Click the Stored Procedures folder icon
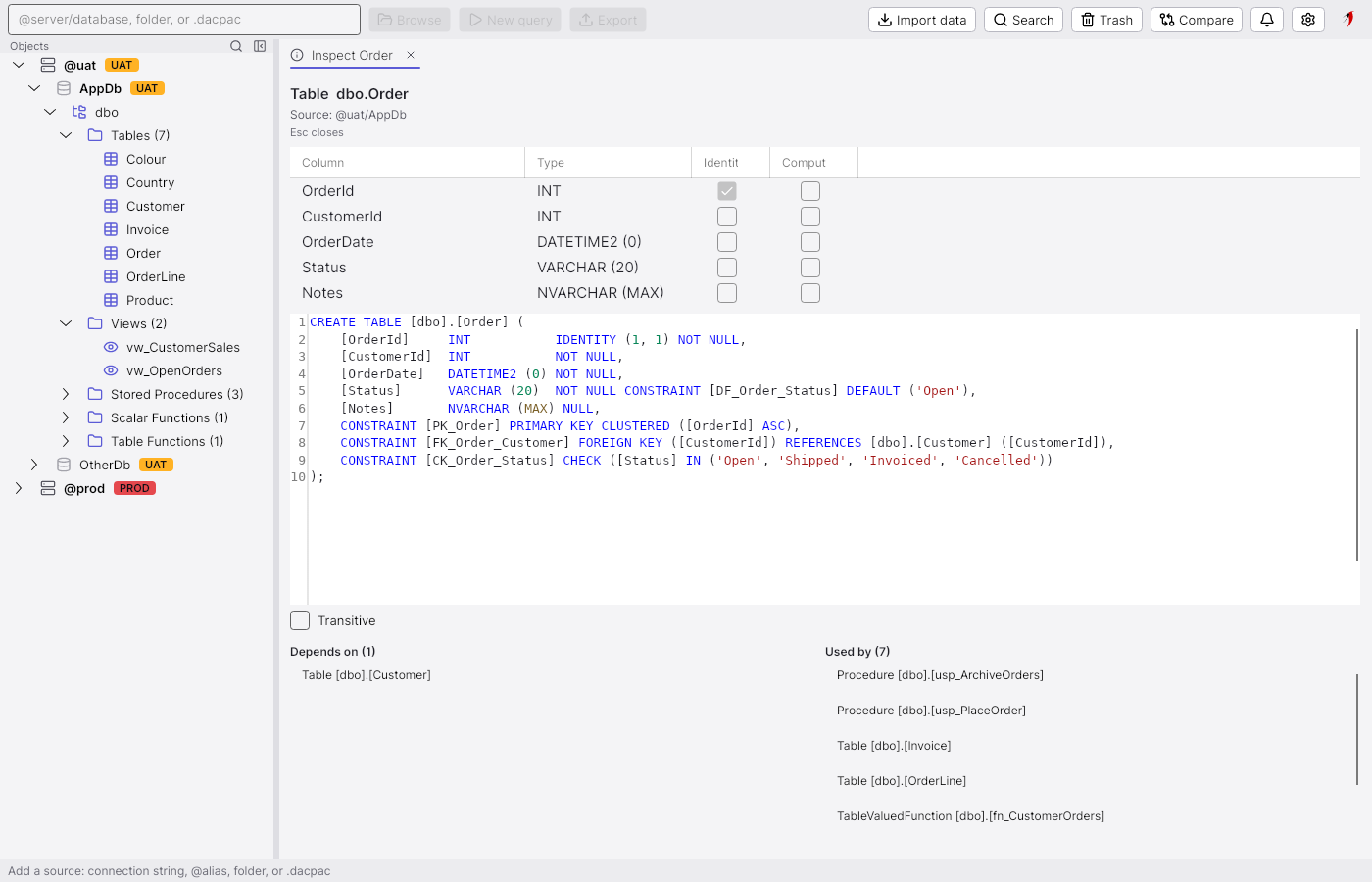This screenshot has height=882, width=1372. [x=95, y=394]
